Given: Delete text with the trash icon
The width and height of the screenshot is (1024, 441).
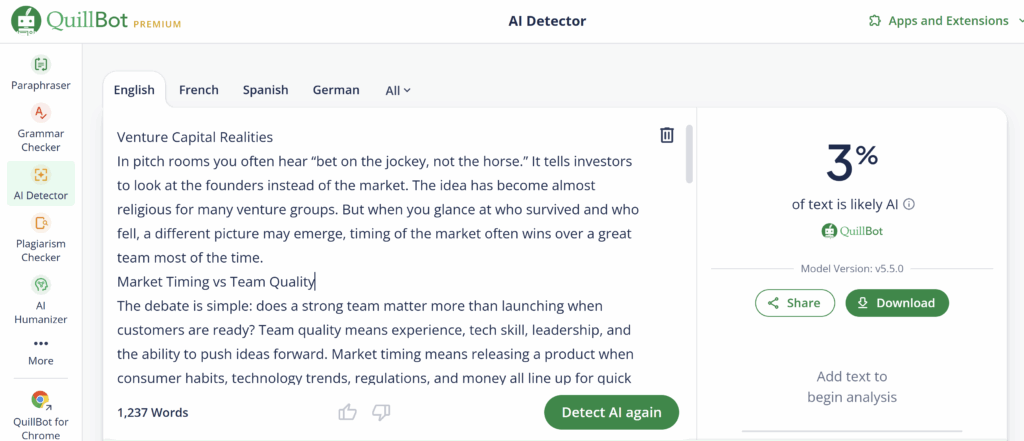Looking at the screenshot, I should (666, 135).
